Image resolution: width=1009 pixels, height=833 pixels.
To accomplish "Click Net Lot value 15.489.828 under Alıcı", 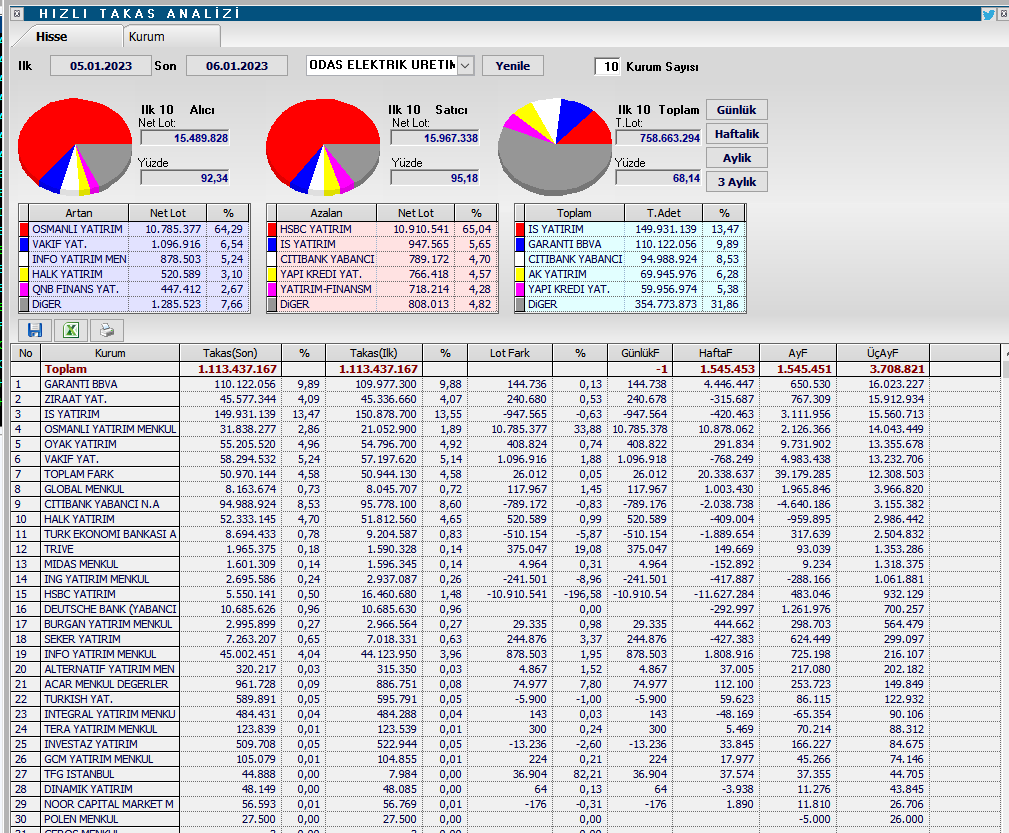I will click(x=185, y=138).
